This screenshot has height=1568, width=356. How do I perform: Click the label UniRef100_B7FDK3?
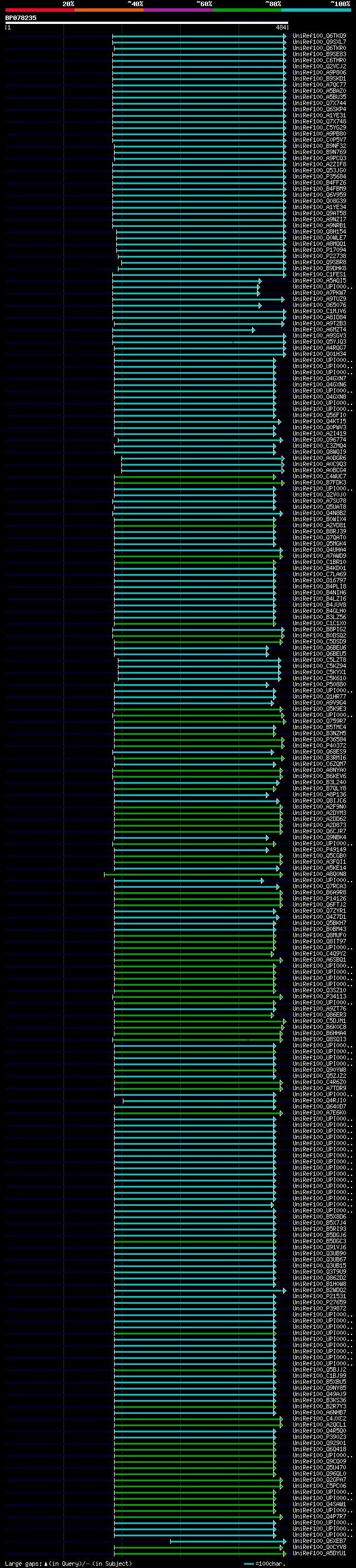[319, 483]
